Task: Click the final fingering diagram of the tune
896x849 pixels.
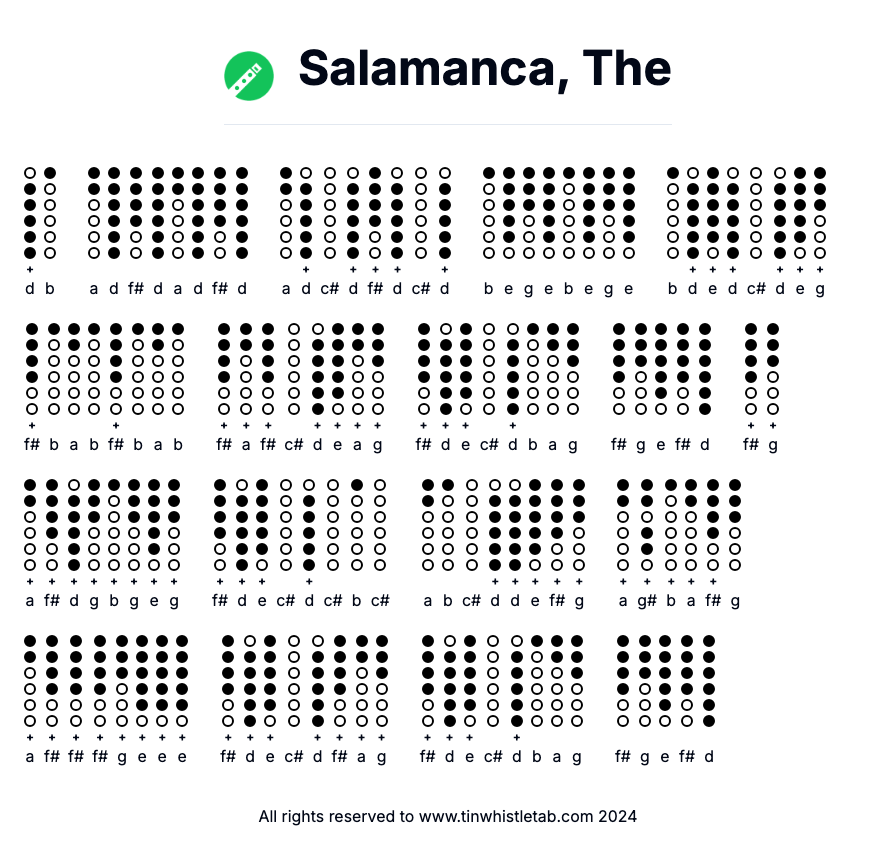Action: click(x=709, y=680)
